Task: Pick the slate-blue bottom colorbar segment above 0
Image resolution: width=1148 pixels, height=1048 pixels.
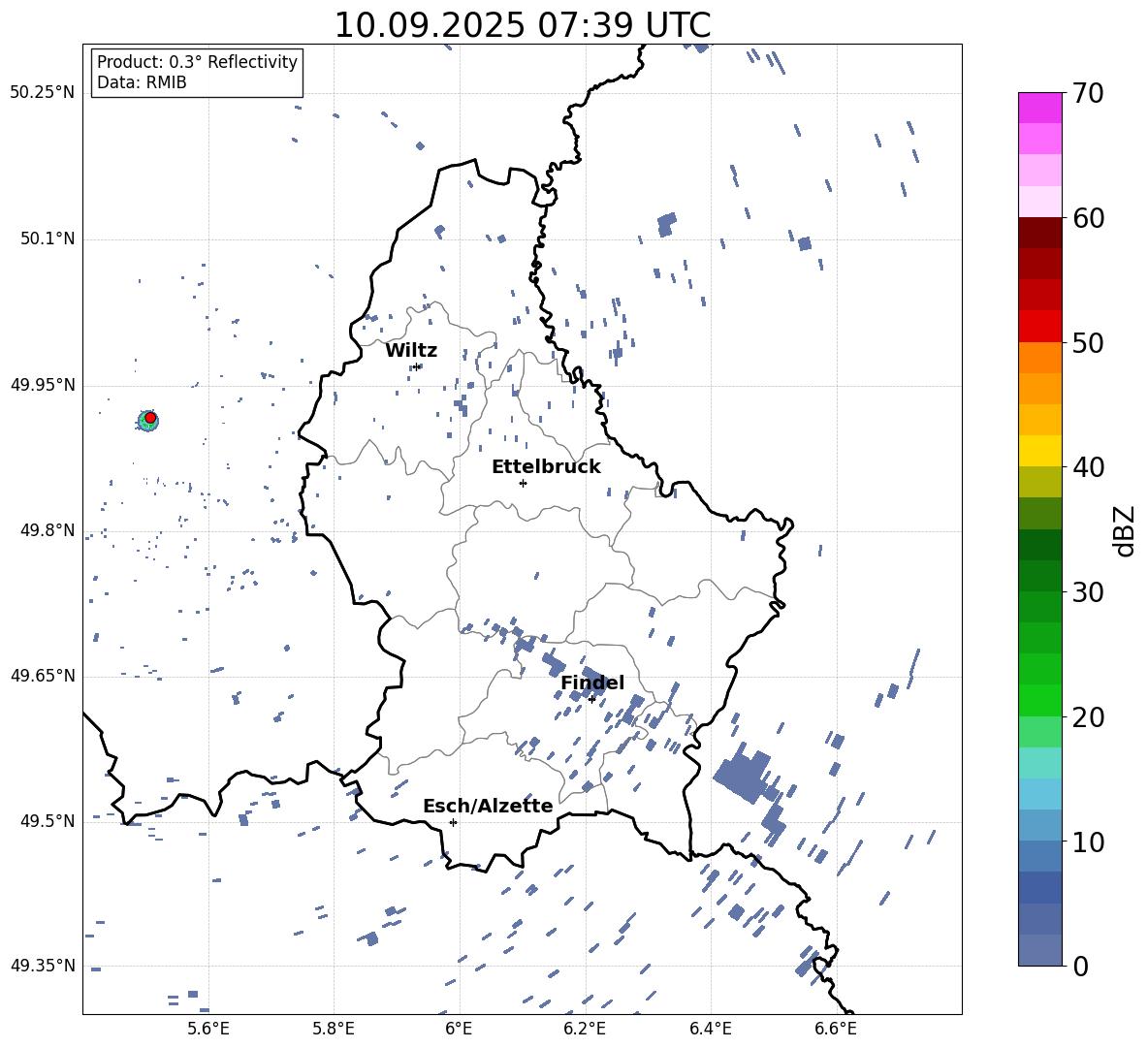Action: pyautogui.click(x=1039, y=950)
